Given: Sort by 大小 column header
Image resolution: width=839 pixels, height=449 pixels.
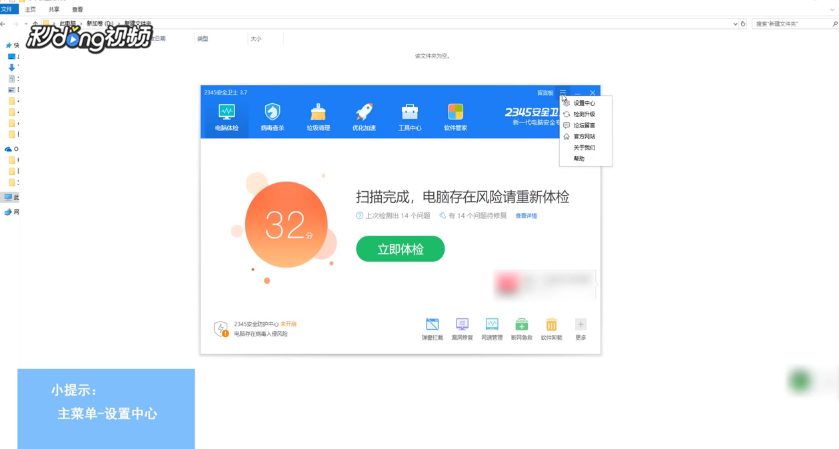Looking at the screenshot, I should pos(256,39).
